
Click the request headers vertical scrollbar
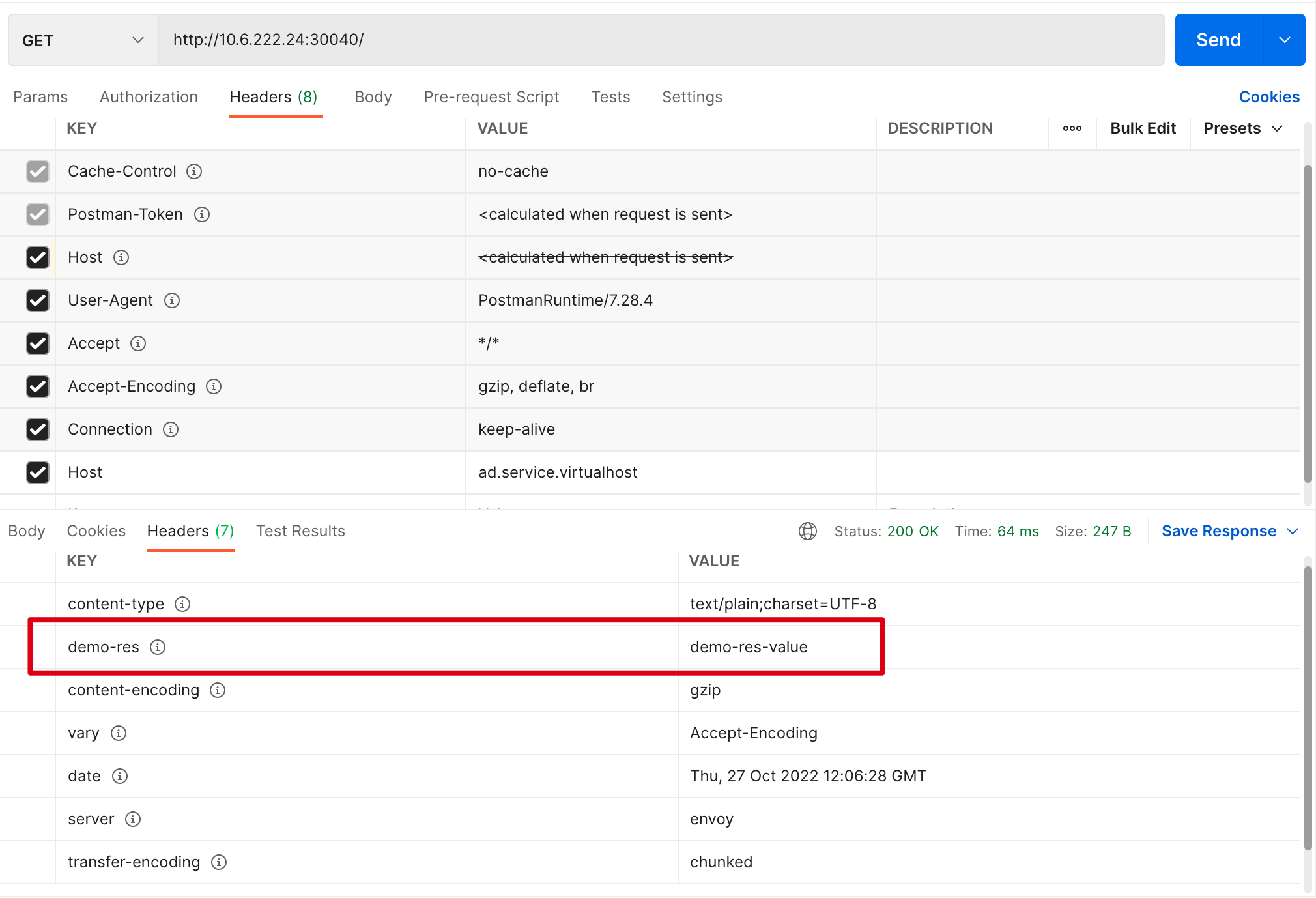coord(1308,323)
